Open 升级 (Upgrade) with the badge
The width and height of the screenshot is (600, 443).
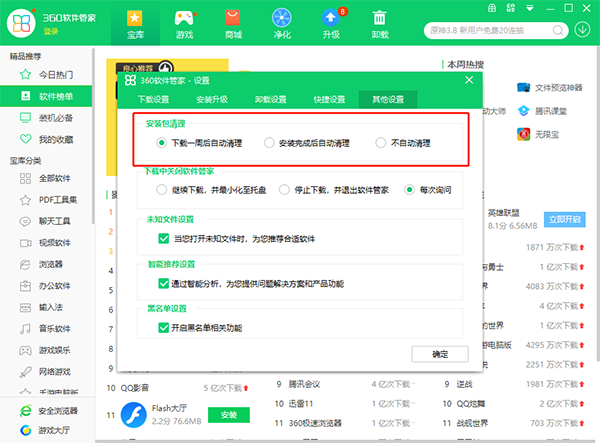(331, 24)
